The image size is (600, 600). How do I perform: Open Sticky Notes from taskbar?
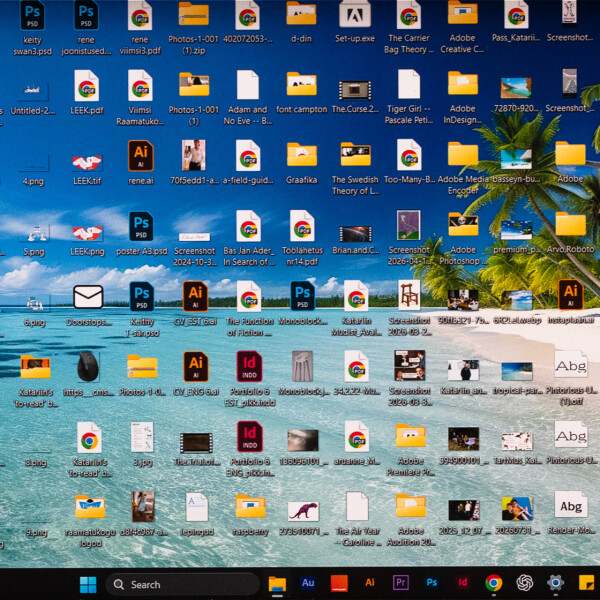pyautogui.click(x=586, y=583)
